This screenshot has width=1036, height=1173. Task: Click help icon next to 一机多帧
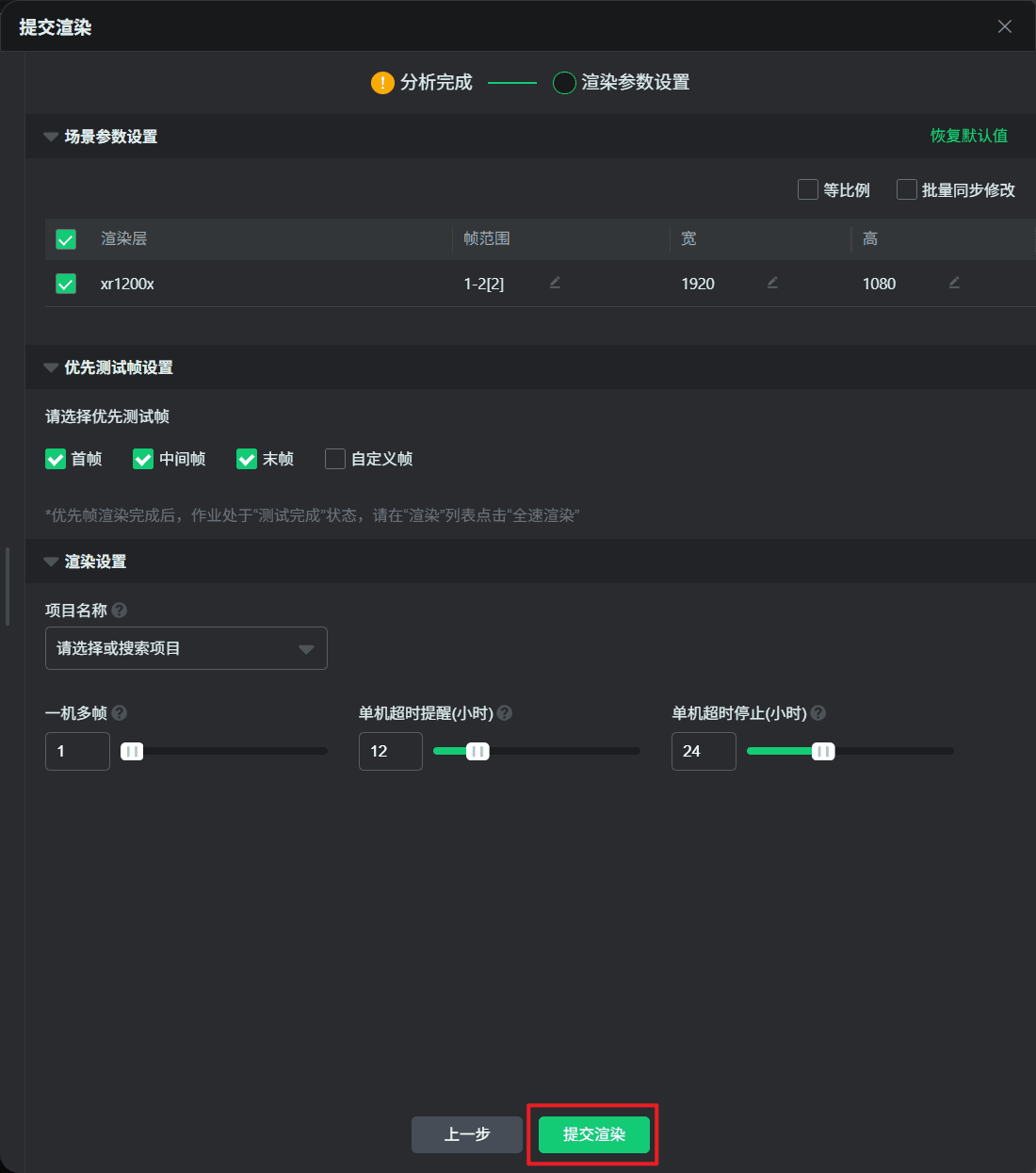point(120,713)
